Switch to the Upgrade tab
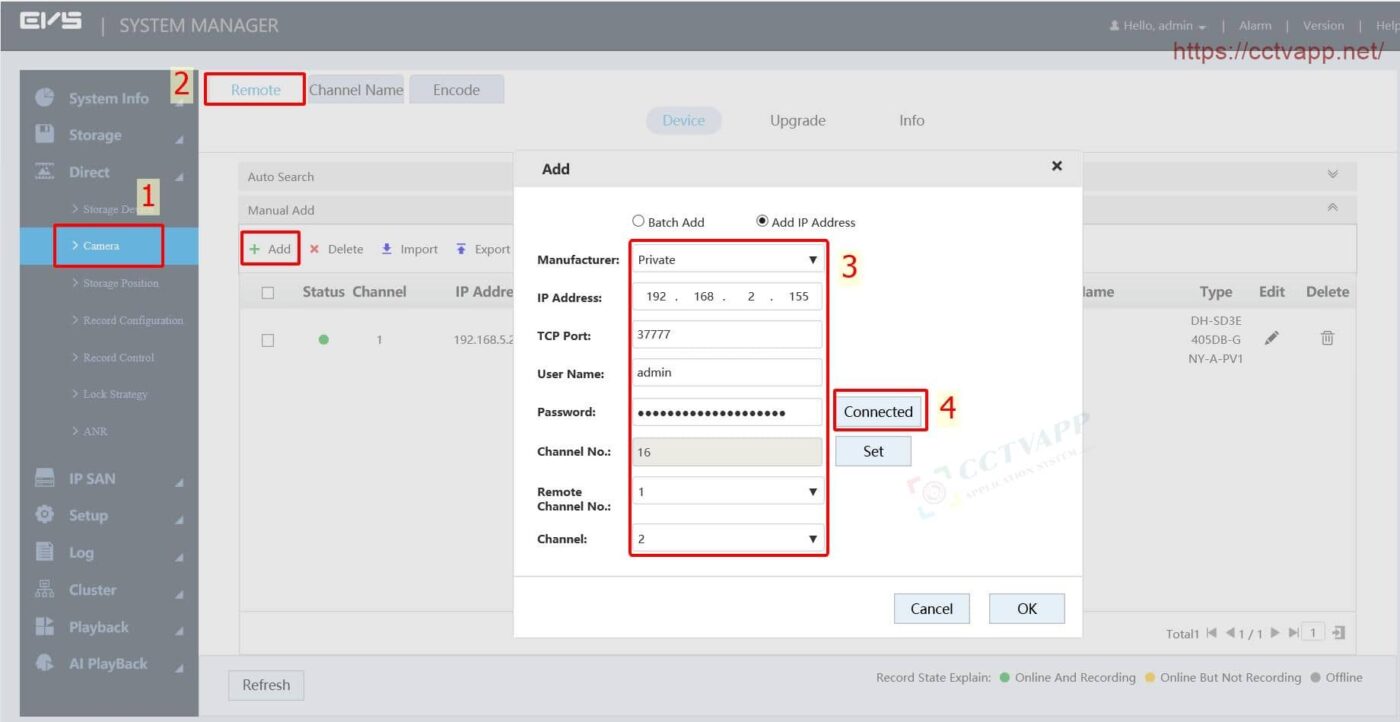 click(797, 120)
